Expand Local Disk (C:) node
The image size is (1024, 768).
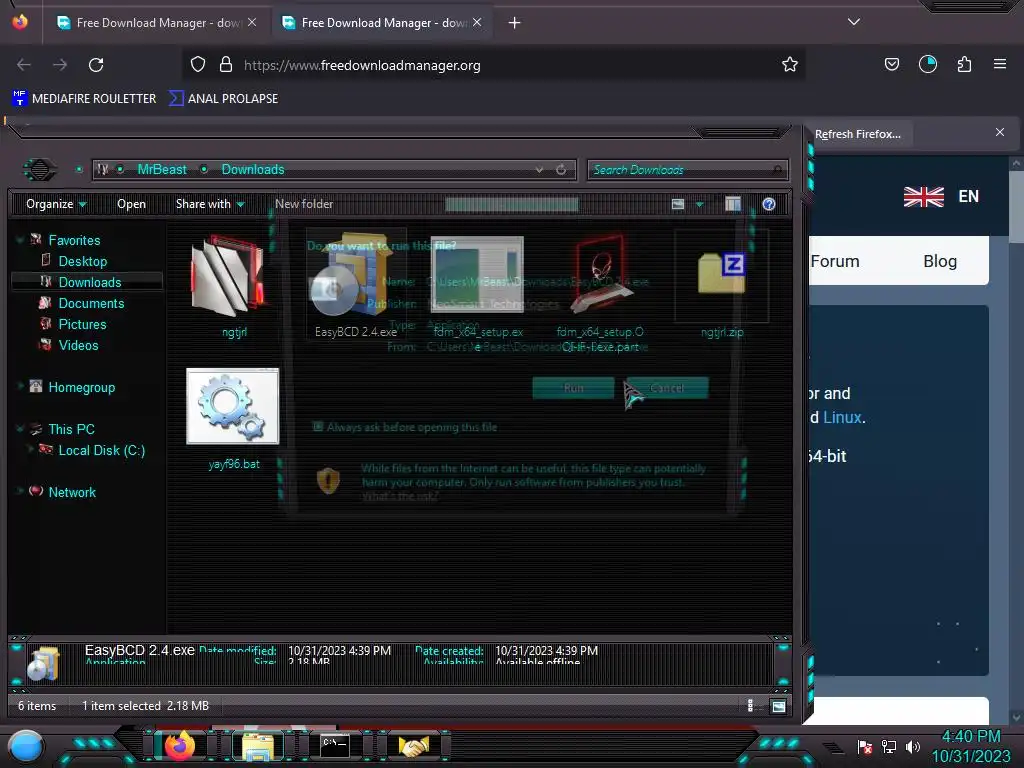[x=30, y=449]
